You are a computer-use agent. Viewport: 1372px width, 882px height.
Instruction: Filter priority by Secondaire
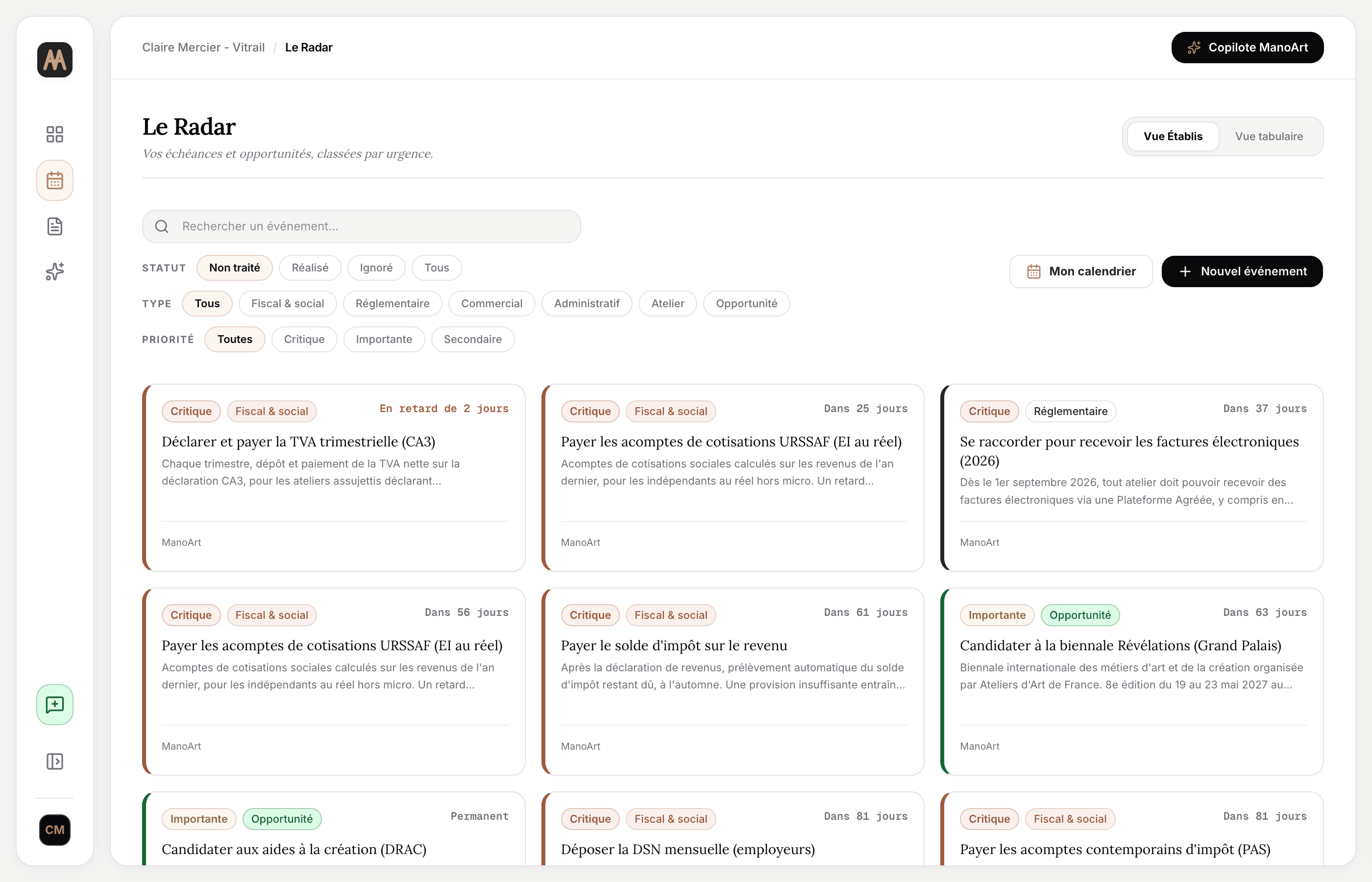(472, 339)
